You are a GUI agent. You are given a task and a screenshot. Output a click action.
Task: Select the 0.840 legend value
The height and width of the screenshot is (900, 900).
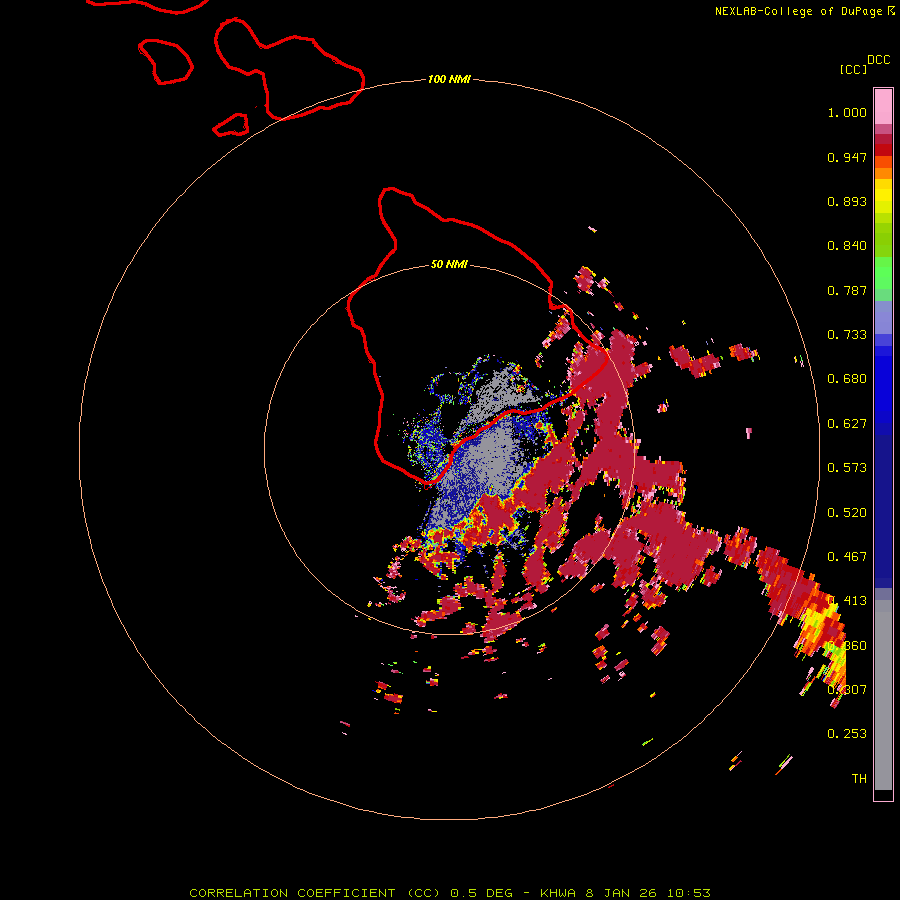(847, 246)
